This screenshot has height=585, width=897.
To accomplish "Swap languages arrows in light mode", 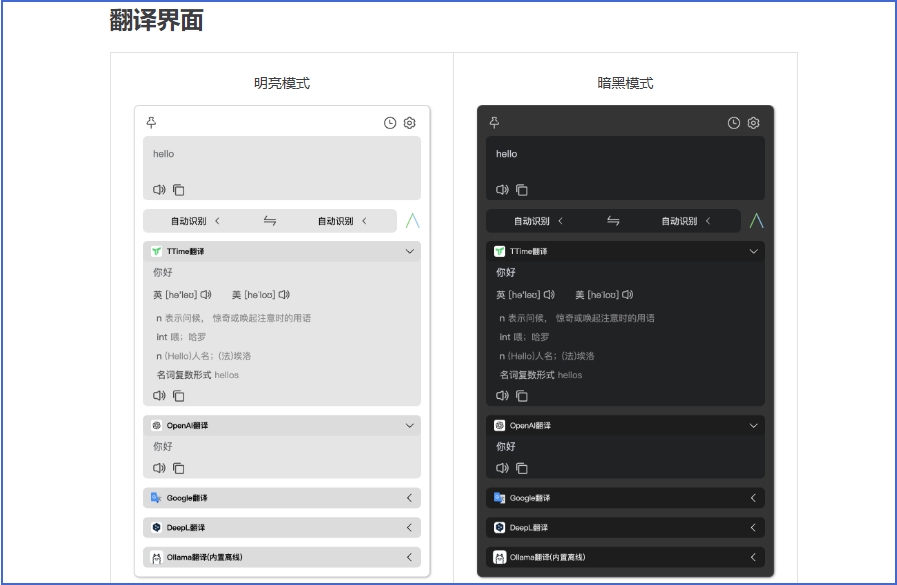I will coord(270,221).
